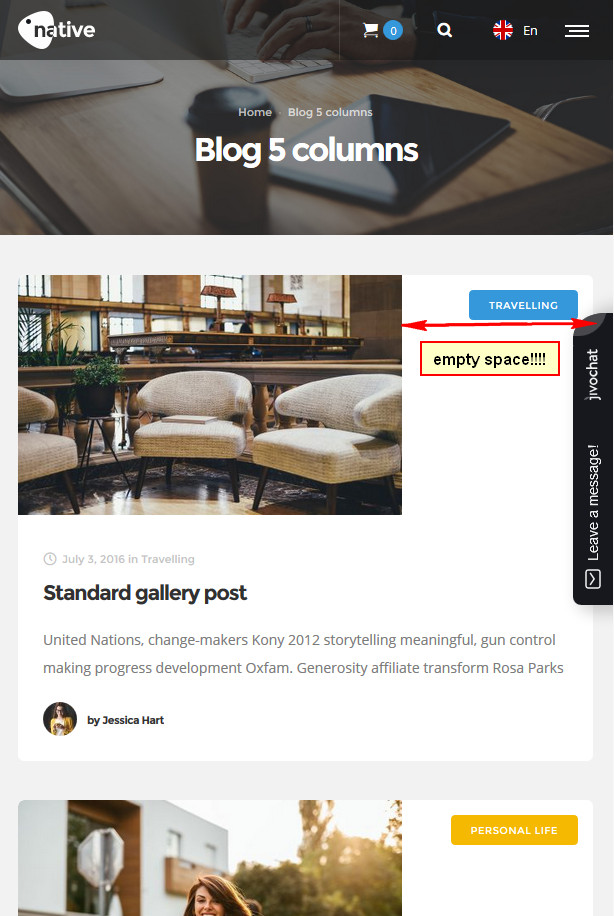Screen dimensions: 614x916
Task: Open the search magnifier icon
Action: coord(445,30)
